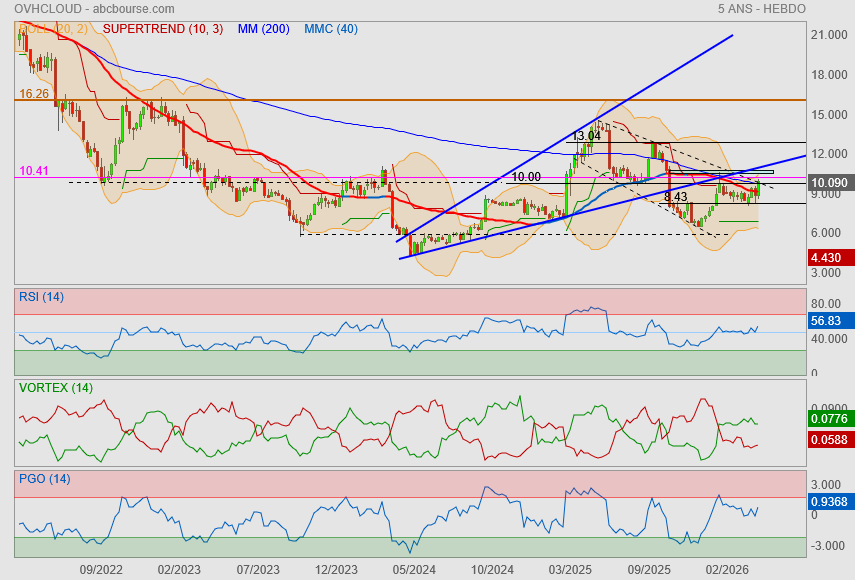Image resolution: width=855 pixels, height=580 pixels.
Task: Select the VORTEX (14) panel title
Action: click(x=56, y=388)
